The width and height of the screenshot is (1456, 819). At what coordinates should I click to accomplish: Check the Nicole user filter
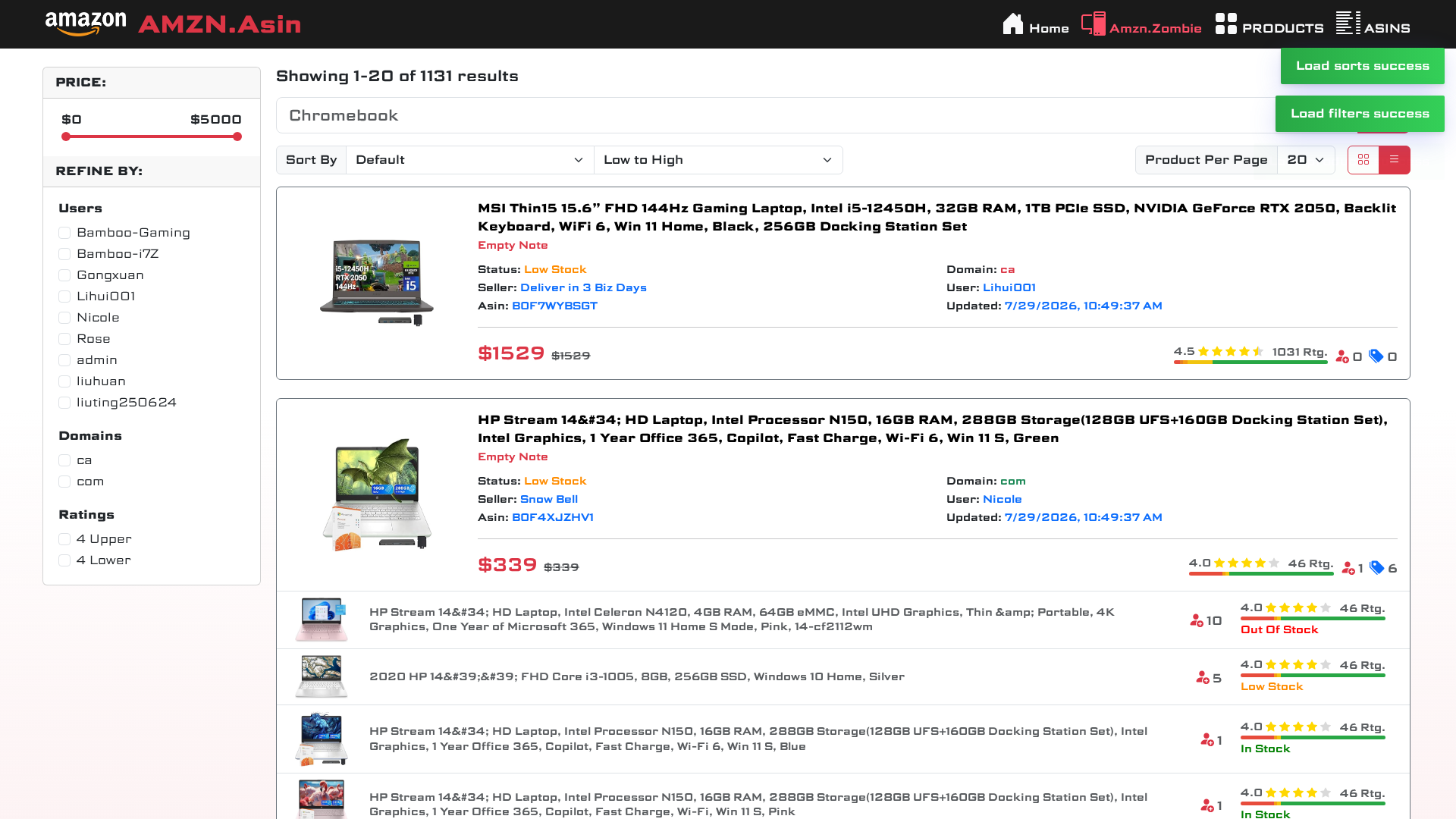[x=64, y=318]
